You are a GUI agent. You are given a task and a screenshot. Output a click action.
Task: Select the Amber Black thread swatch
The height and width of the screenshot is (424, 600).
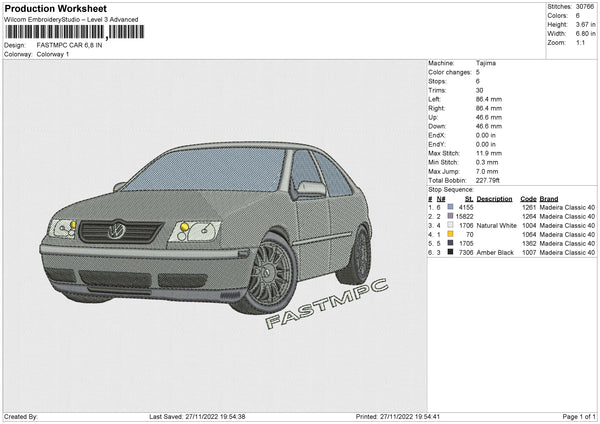tap(449, 253)
